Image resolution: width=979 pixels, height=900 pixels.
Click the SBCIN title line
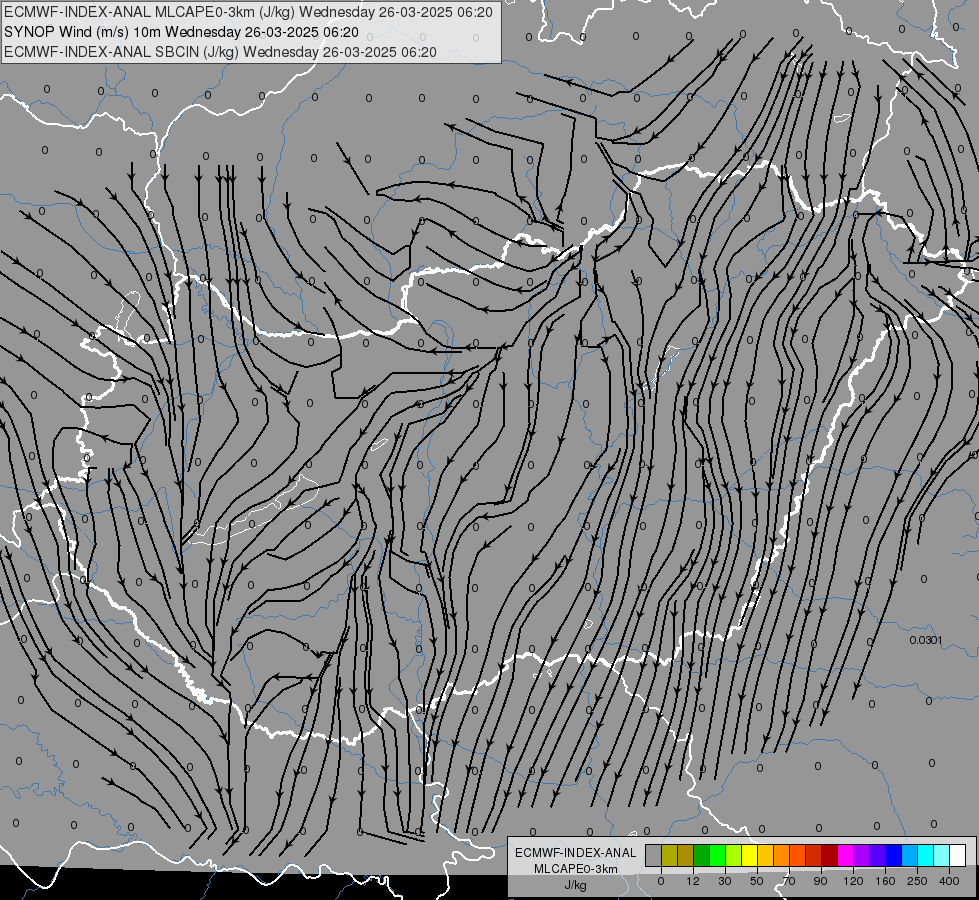tap(220, 52)
